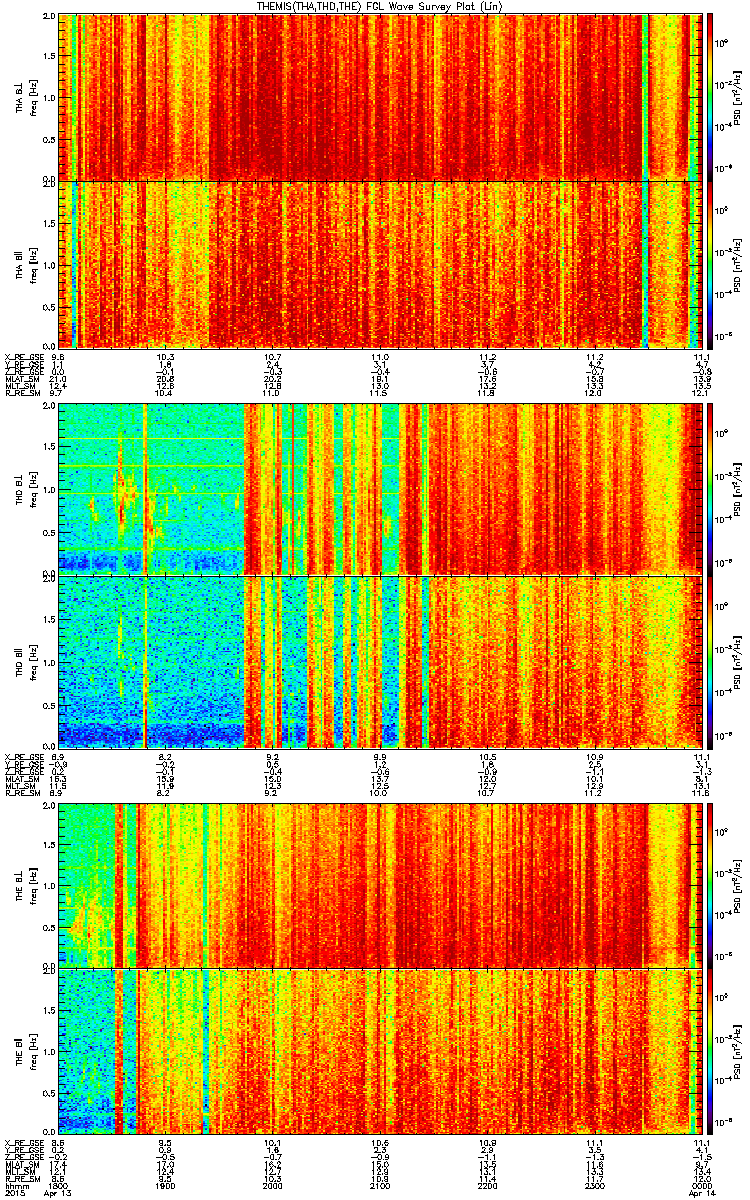Select the THA B-parallel spectrogram panel
This screenshot has width=750, height=1200.
coord(379,263)
